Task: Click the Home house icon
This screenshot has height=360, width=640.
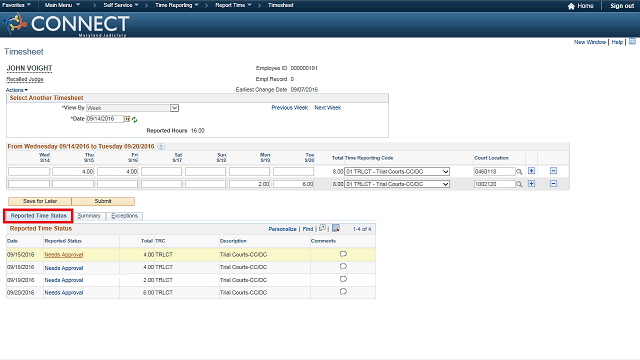Action: click(x=571, y=6)
